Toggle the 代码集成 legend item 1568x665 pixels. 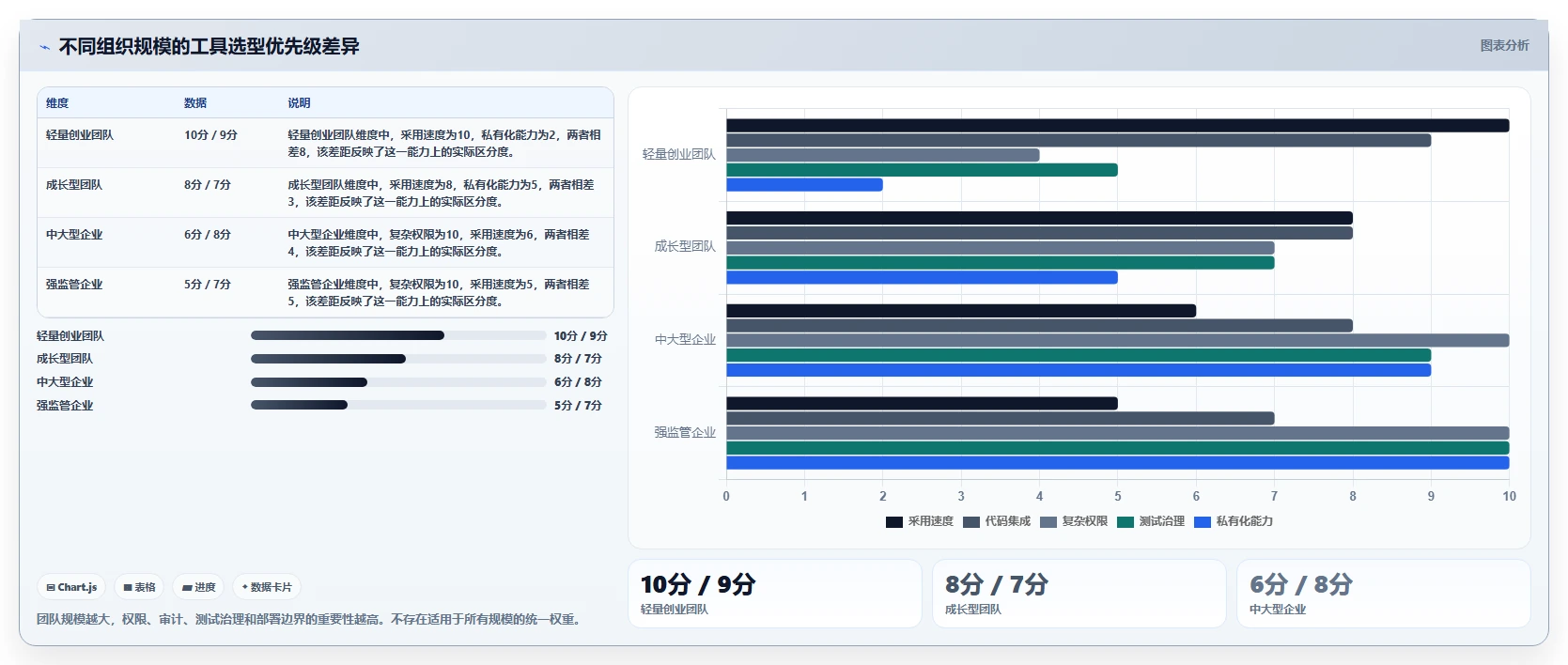[997, 521]
